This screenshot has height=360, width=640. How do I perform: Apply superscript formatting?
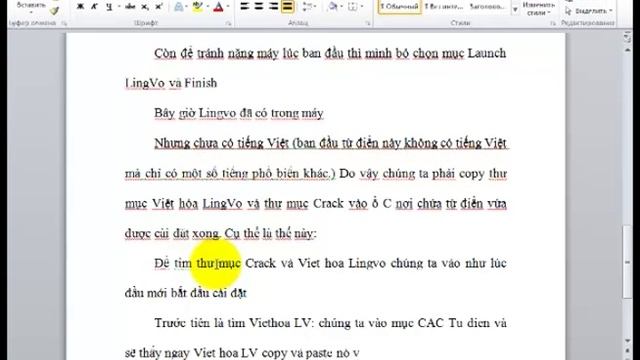coord(158,7)
